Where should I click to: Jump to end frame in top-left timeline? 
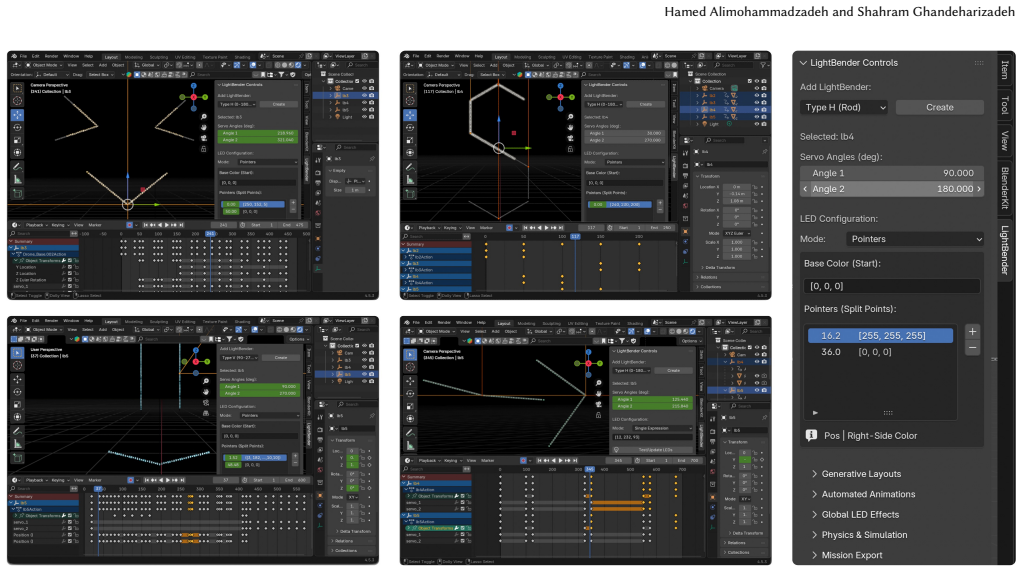click(181, 225)
